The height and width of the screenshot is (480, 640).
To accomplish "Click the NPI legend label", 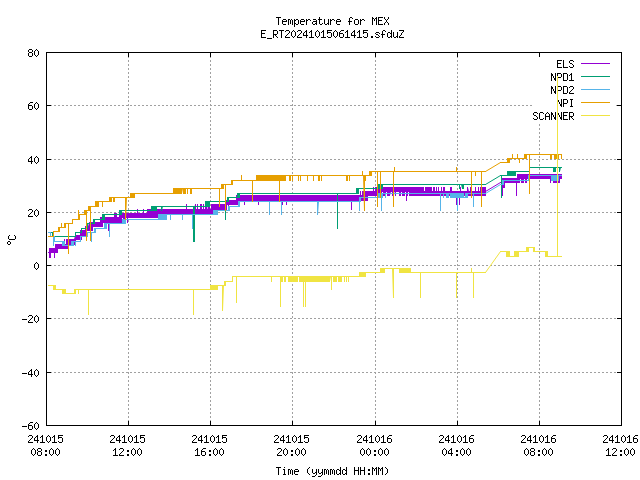I will [x=565, y=103].
